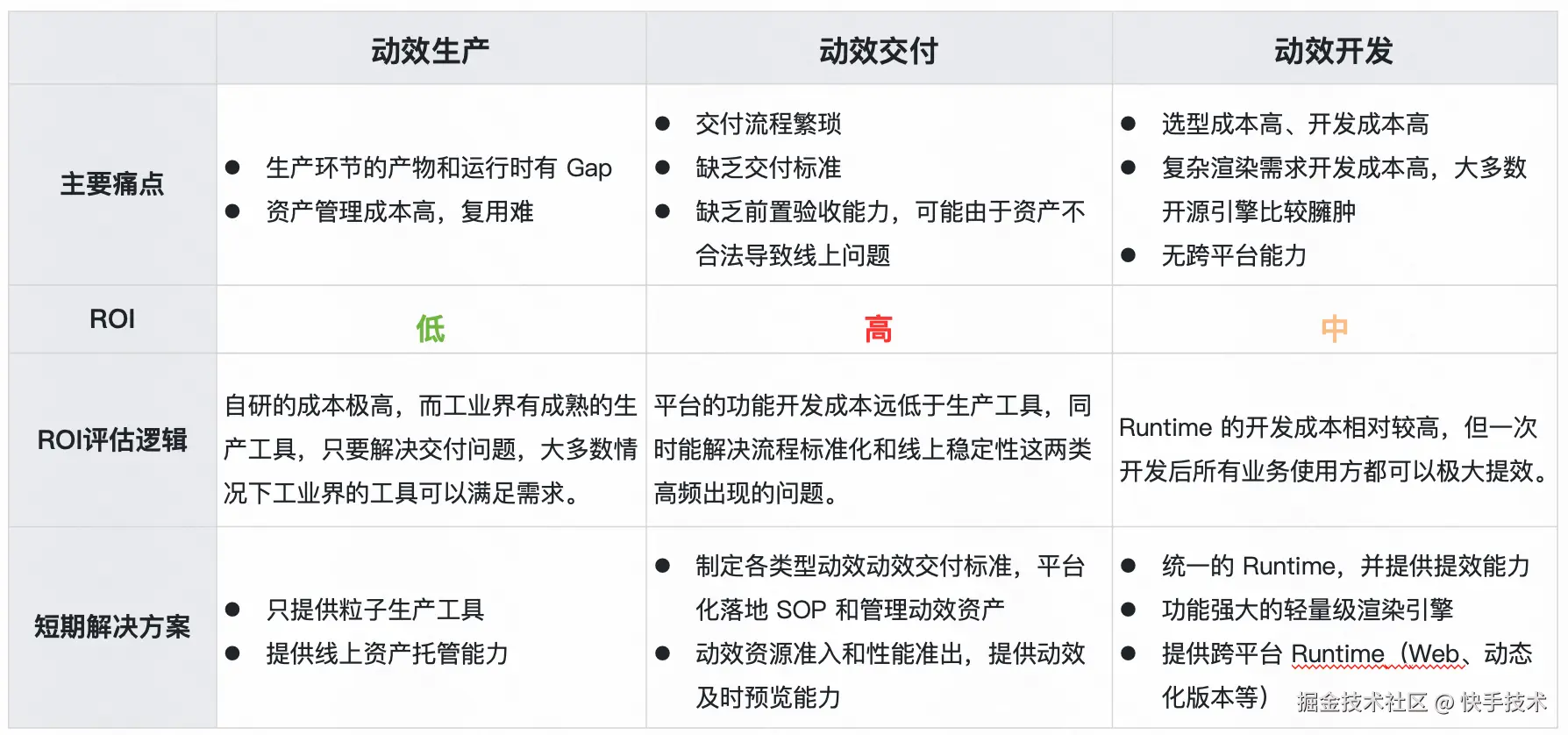Click the bullet 无跨平台能力
Screen dimensions: 1568x735
pos(1234,254)
